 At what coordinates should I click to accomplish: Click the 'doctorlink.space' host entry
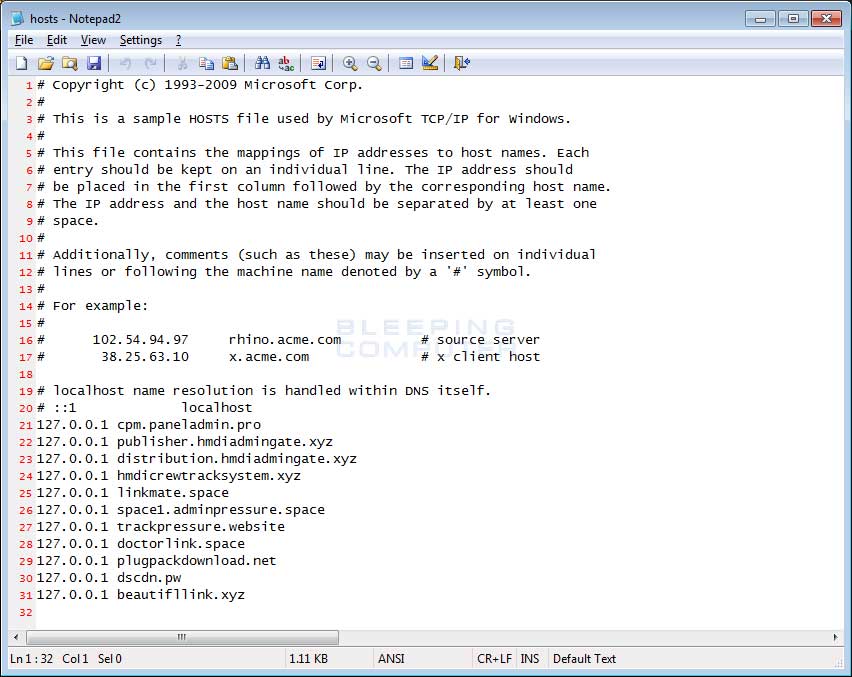[x=180, y=544]
